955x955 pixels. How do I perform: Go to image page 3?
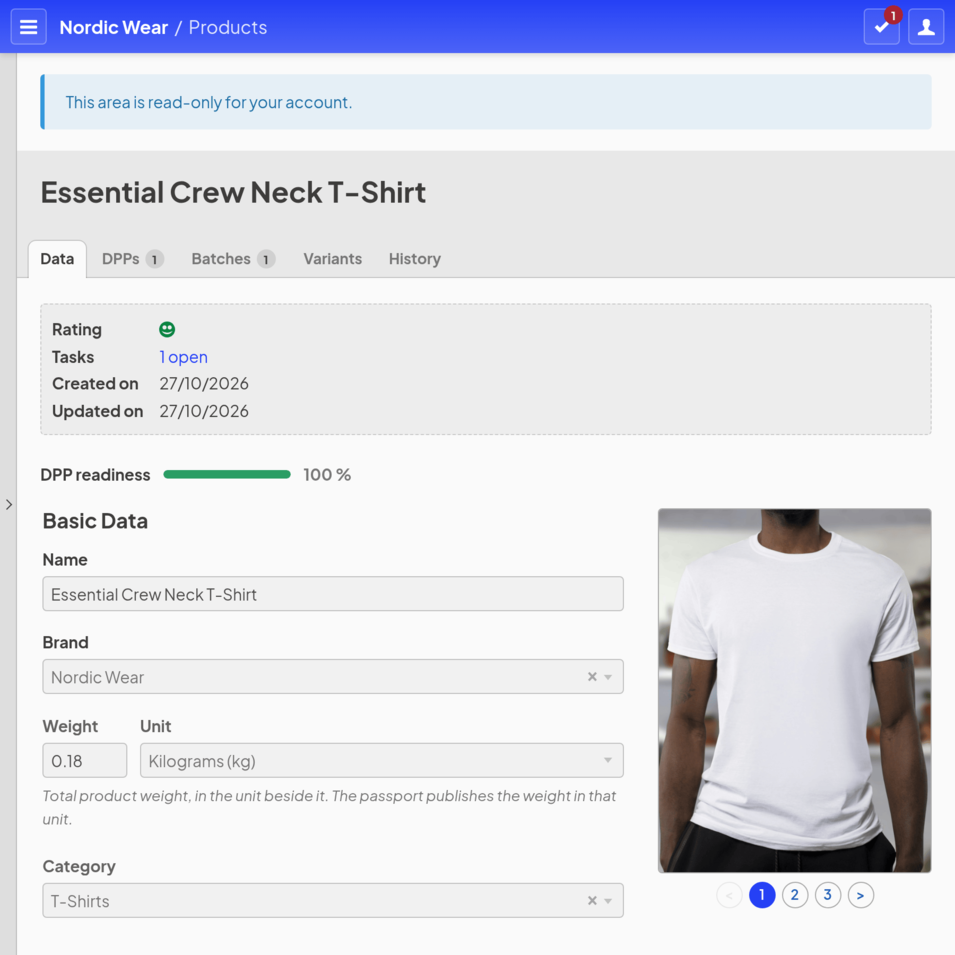(828, 895)
